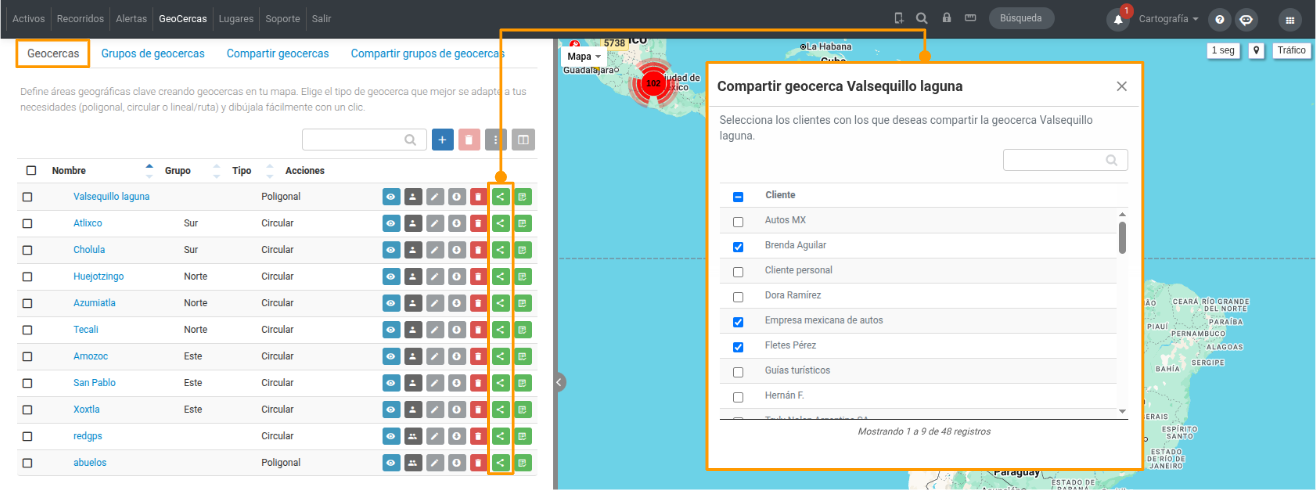Open Compartir grupos de geocercas tab
The image size is (1316, 491).
(x=427, y=53)
